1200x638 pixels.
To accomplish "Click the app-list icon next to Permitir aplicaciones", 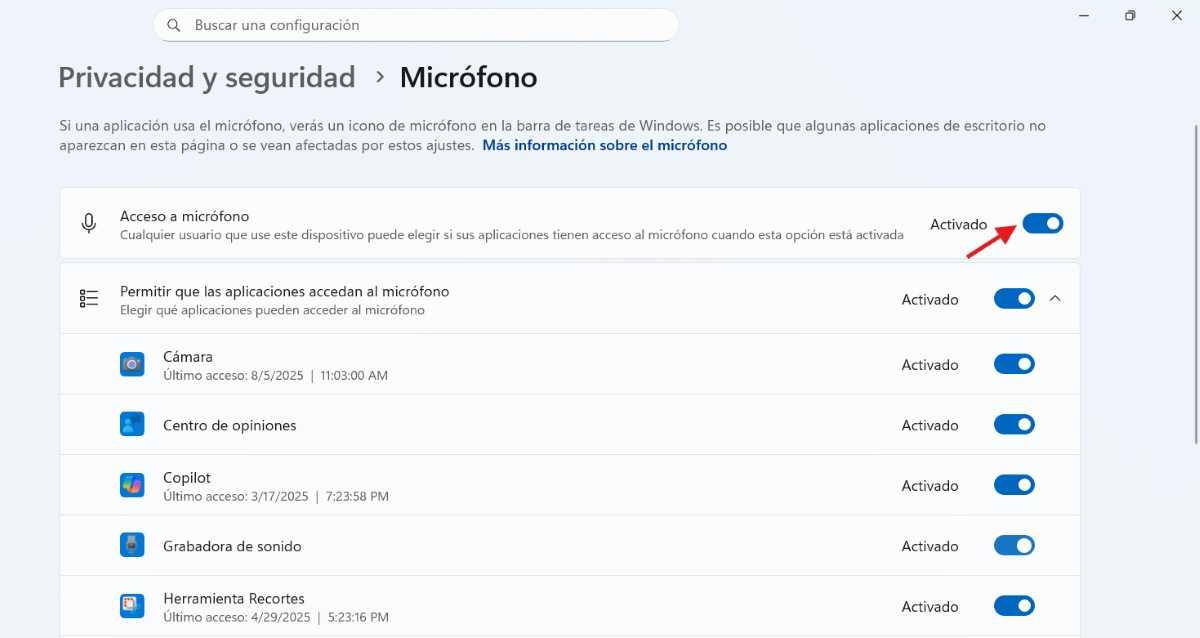I will pyautogui.click(x=88, y=297).
